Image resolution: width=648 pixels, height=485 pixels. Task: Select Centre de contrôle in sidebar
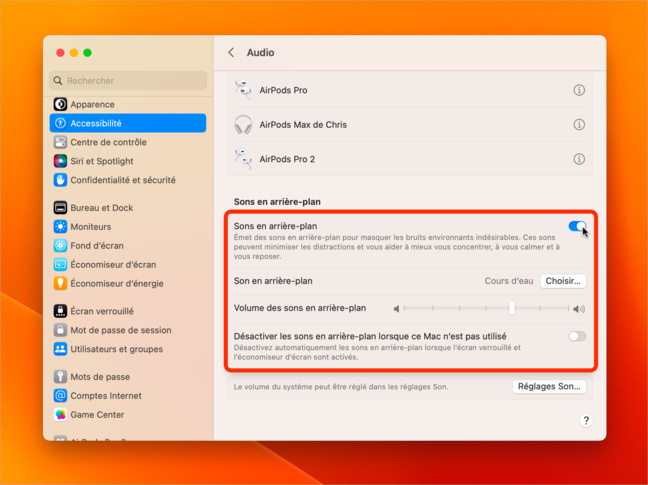click(x=128, y=142)
